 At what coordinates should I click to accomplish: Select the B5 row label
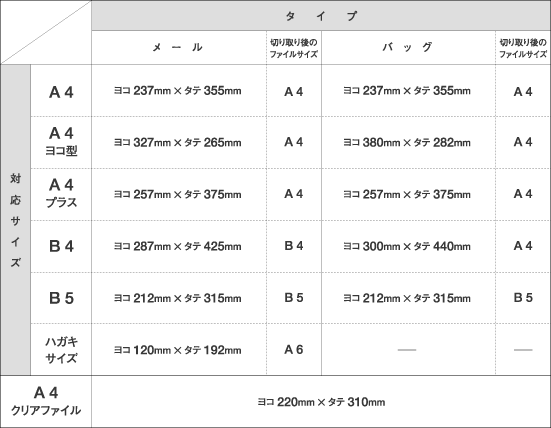coord(61,298)
